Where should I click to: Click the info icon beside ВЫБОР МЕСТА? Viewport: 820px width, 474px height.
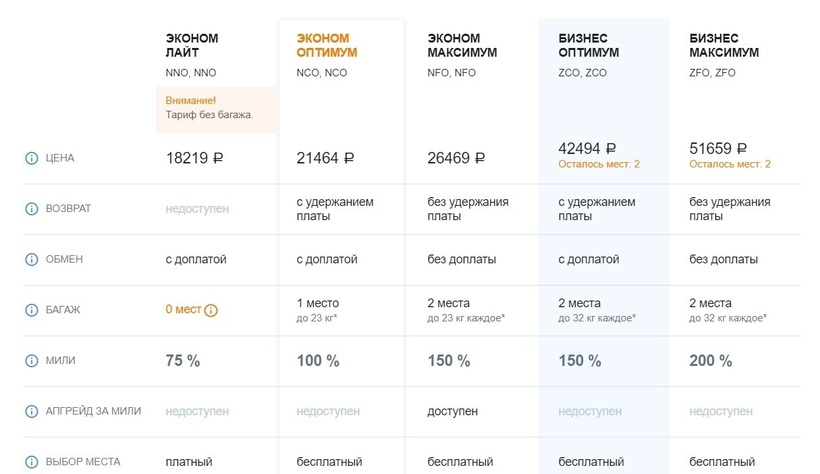[31, 462]
